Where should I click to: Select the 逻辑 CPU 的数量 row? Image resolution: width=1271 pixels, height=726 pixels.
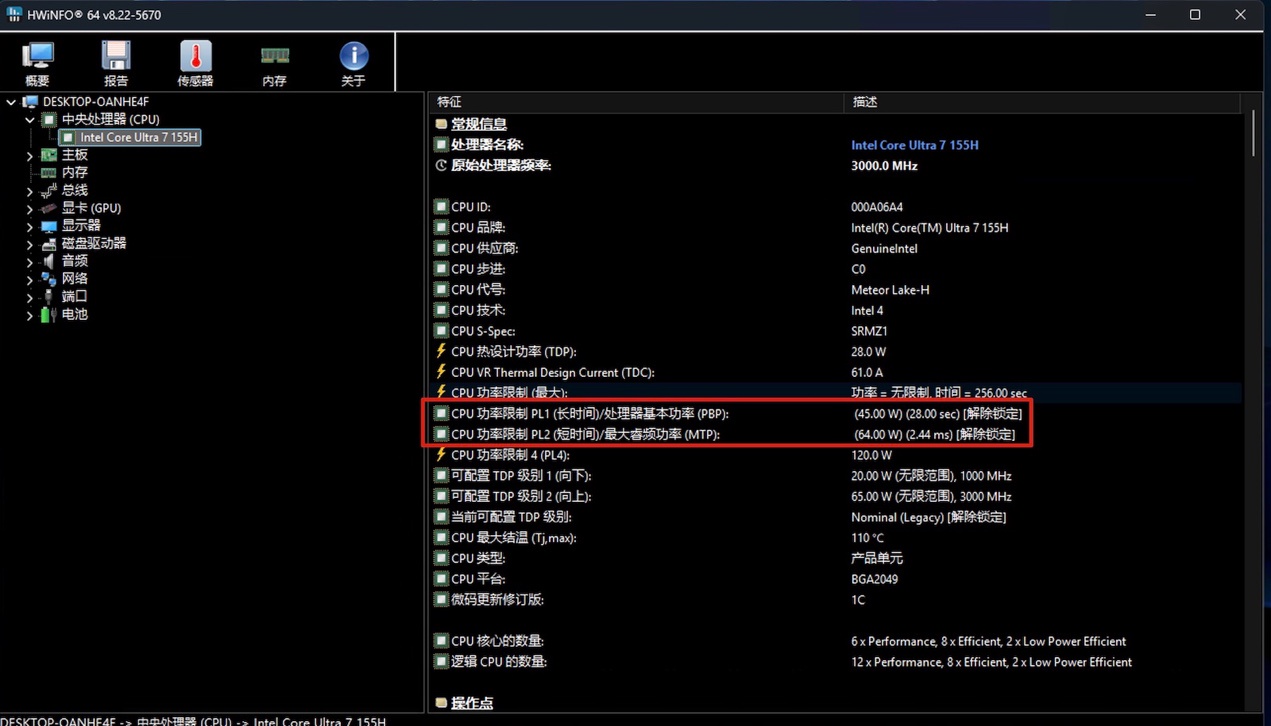click(837, 662)
